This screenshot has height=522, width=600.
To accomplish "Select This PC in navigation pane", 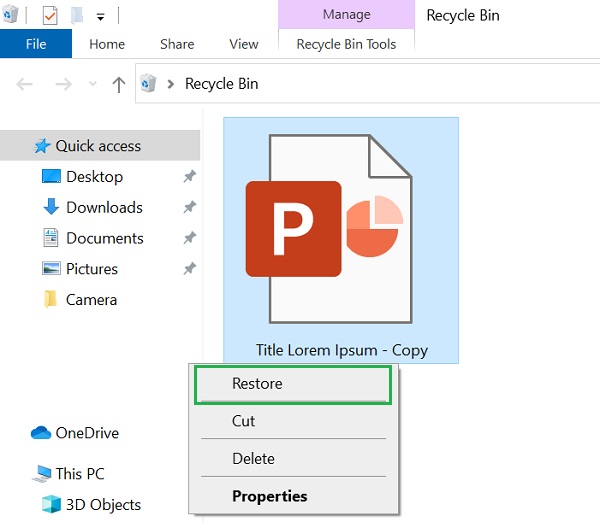I will [80, 474].
